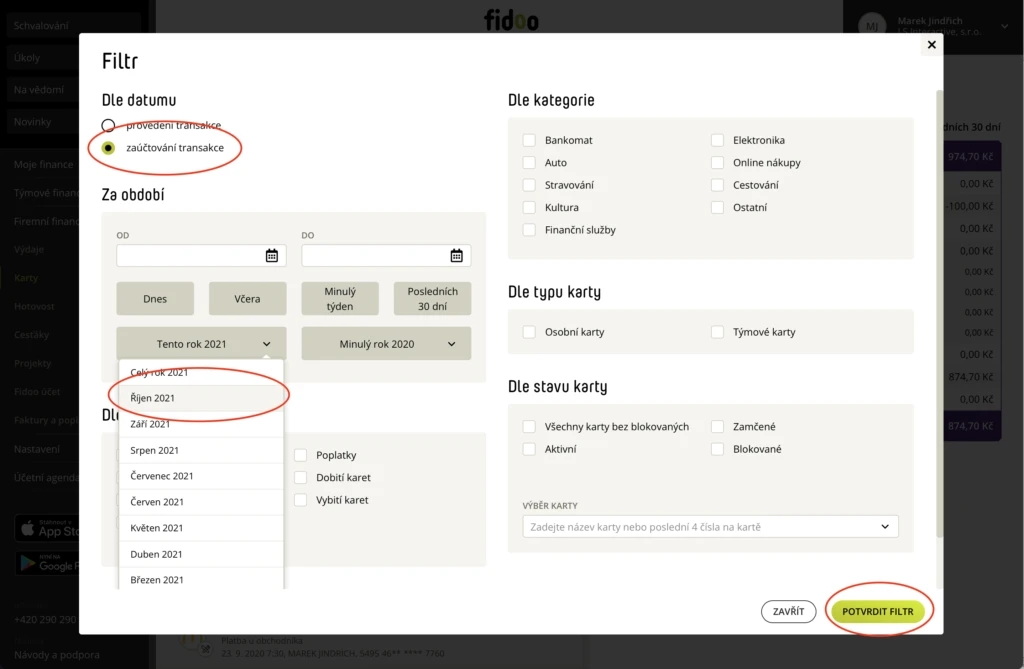Check the Bankomat category checkbox
The height and width of the screenshot is (669, 1024).
point(529,140)
